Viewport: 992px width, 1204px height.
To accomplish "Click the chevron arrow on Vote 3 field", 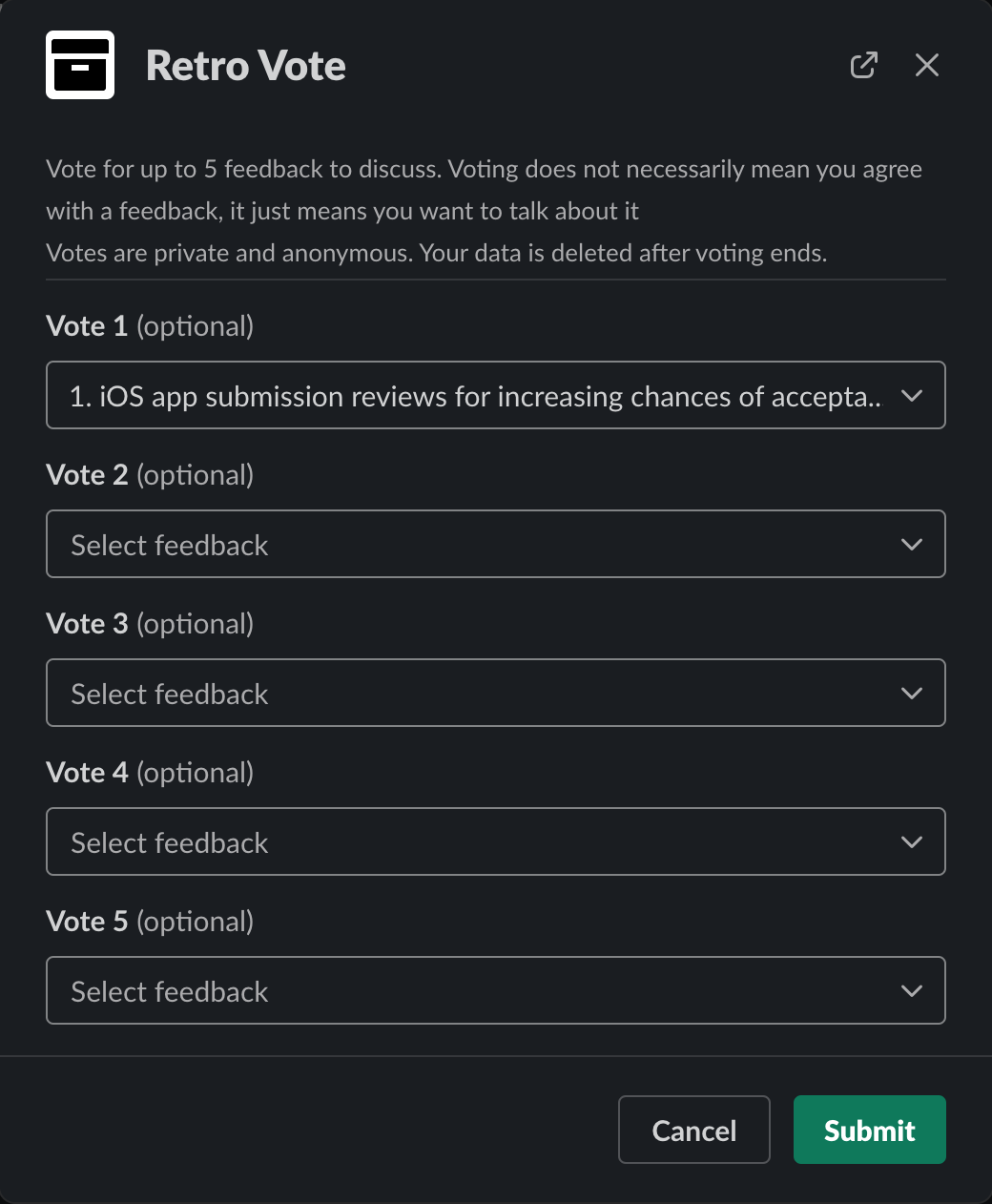I will pos(911,693).
